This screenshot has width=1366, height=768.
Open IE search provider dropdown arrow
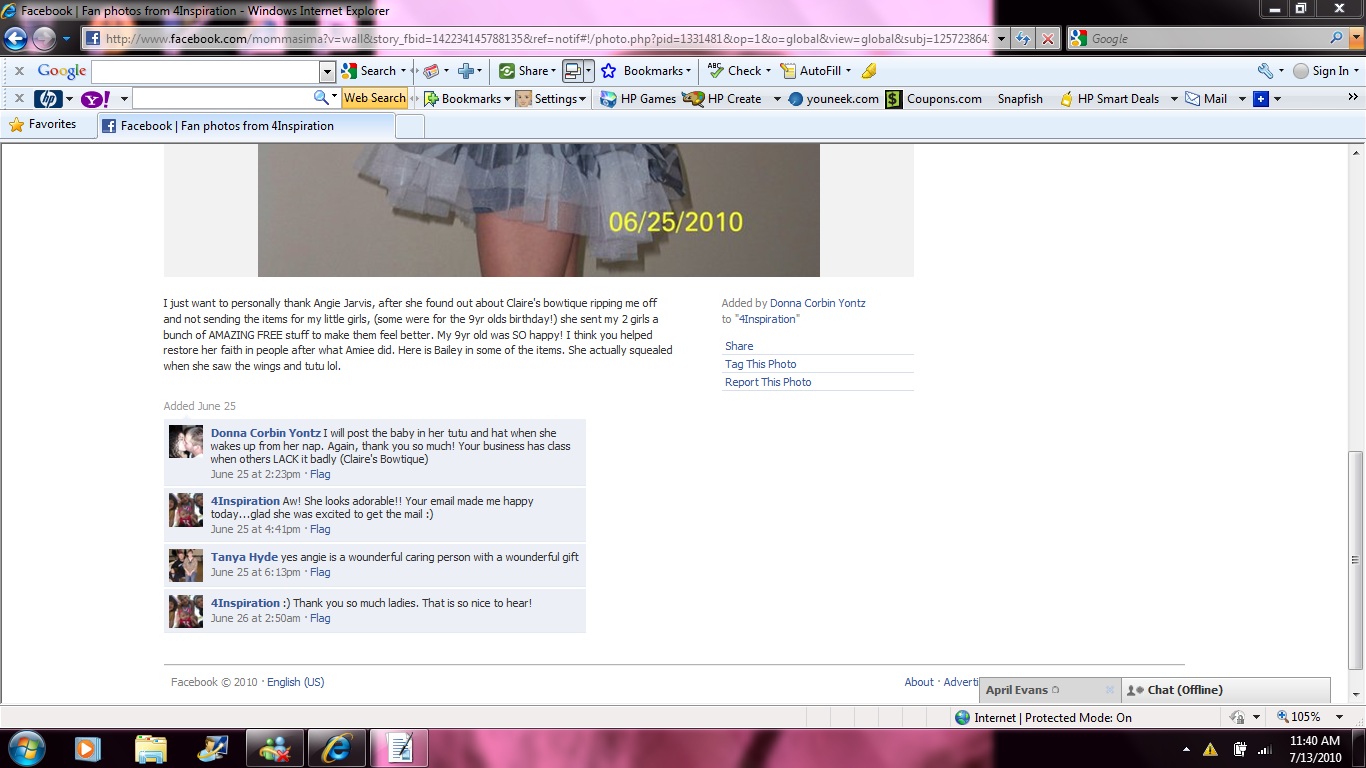pos(1354,38)
